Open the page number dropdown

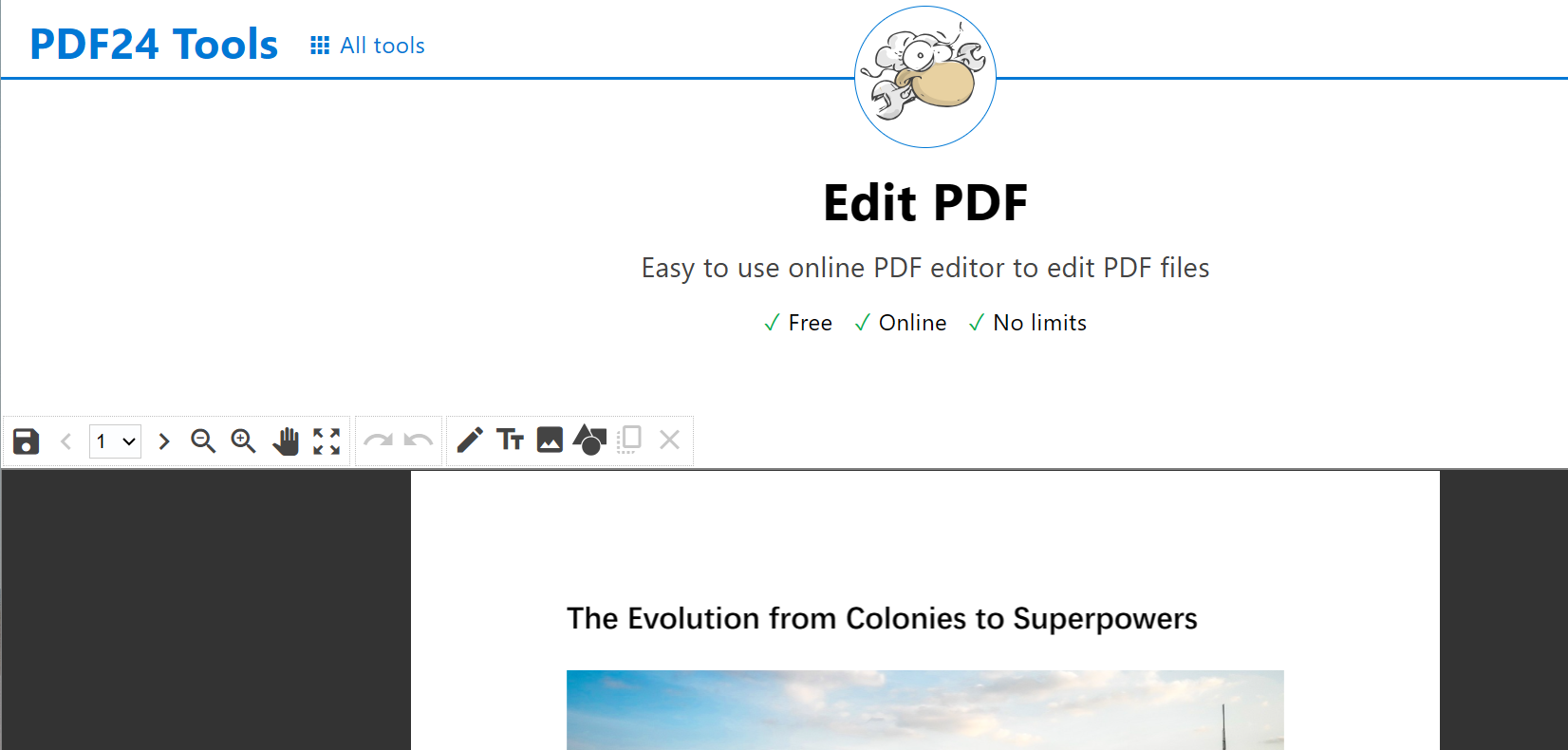coord(115,441)
